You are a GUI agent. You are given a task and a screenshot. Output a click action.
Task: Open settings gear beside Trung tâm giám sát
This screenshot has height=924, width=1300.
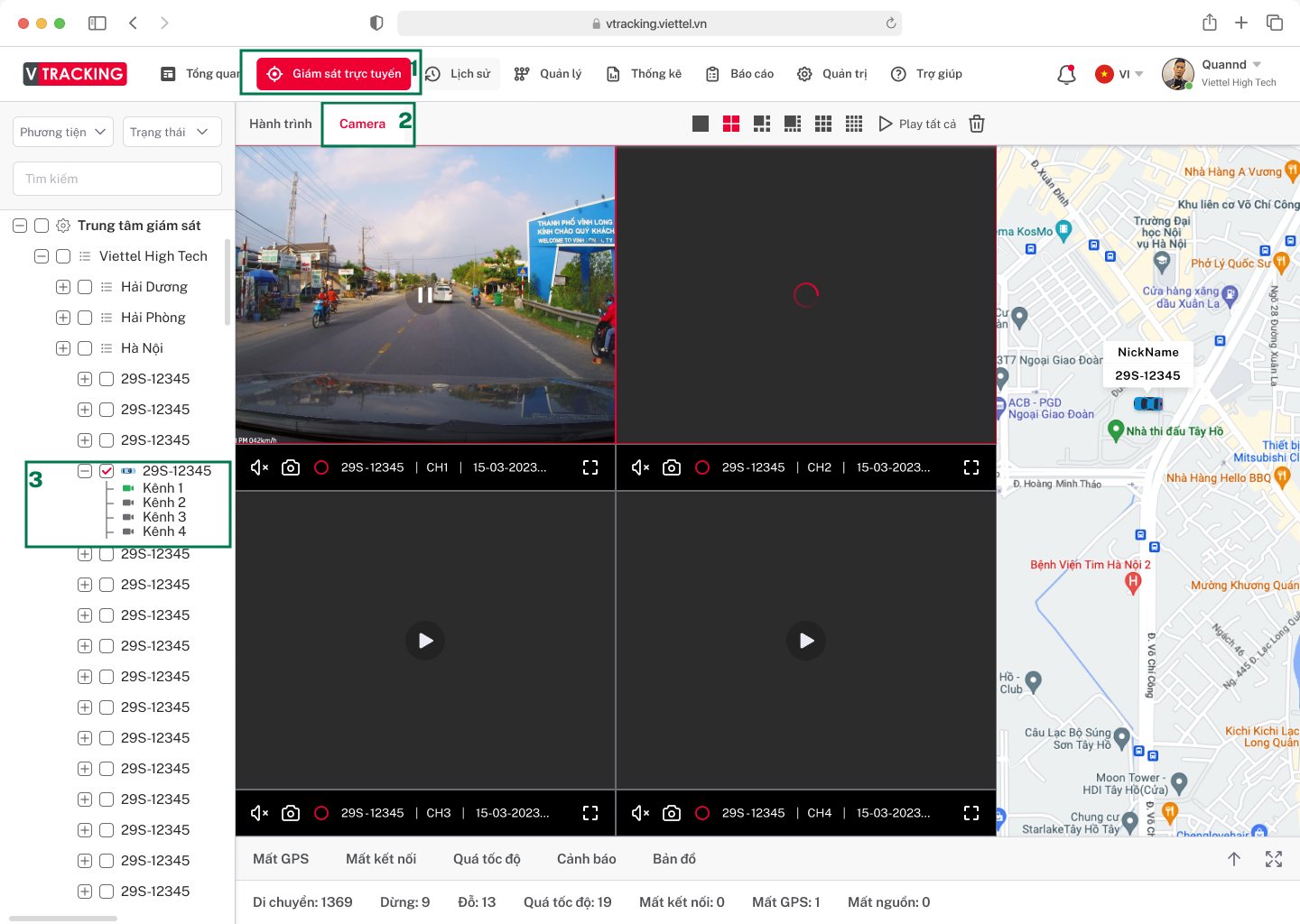tap(63, 226)
